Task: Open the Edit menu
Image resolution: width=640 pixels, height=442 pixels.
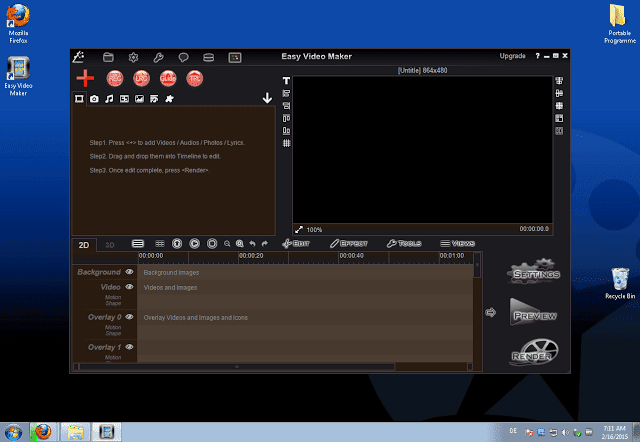Action: coord(296,244)
